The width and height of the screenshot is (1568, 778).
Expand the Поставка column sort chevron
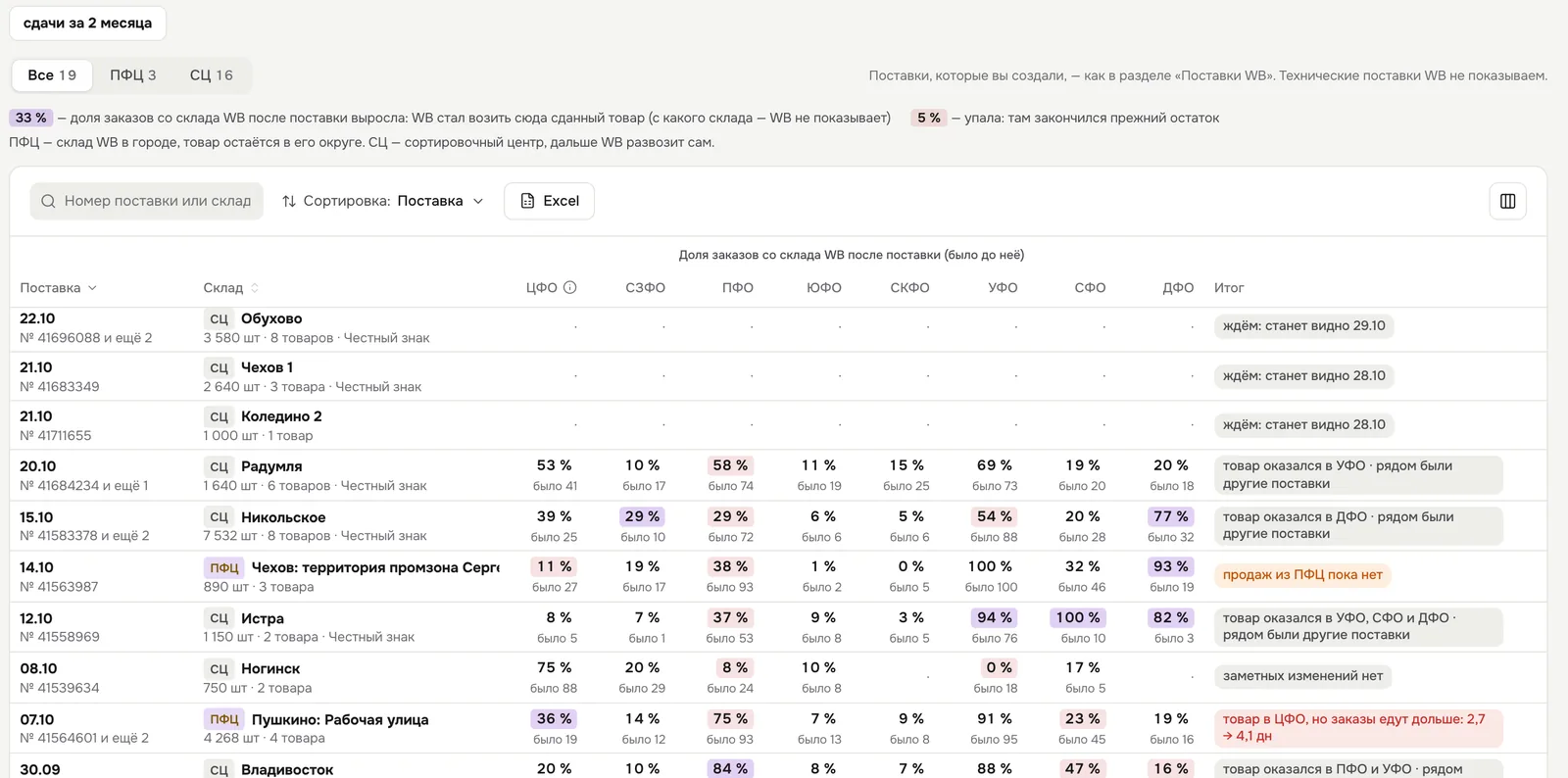pos(92,288)
